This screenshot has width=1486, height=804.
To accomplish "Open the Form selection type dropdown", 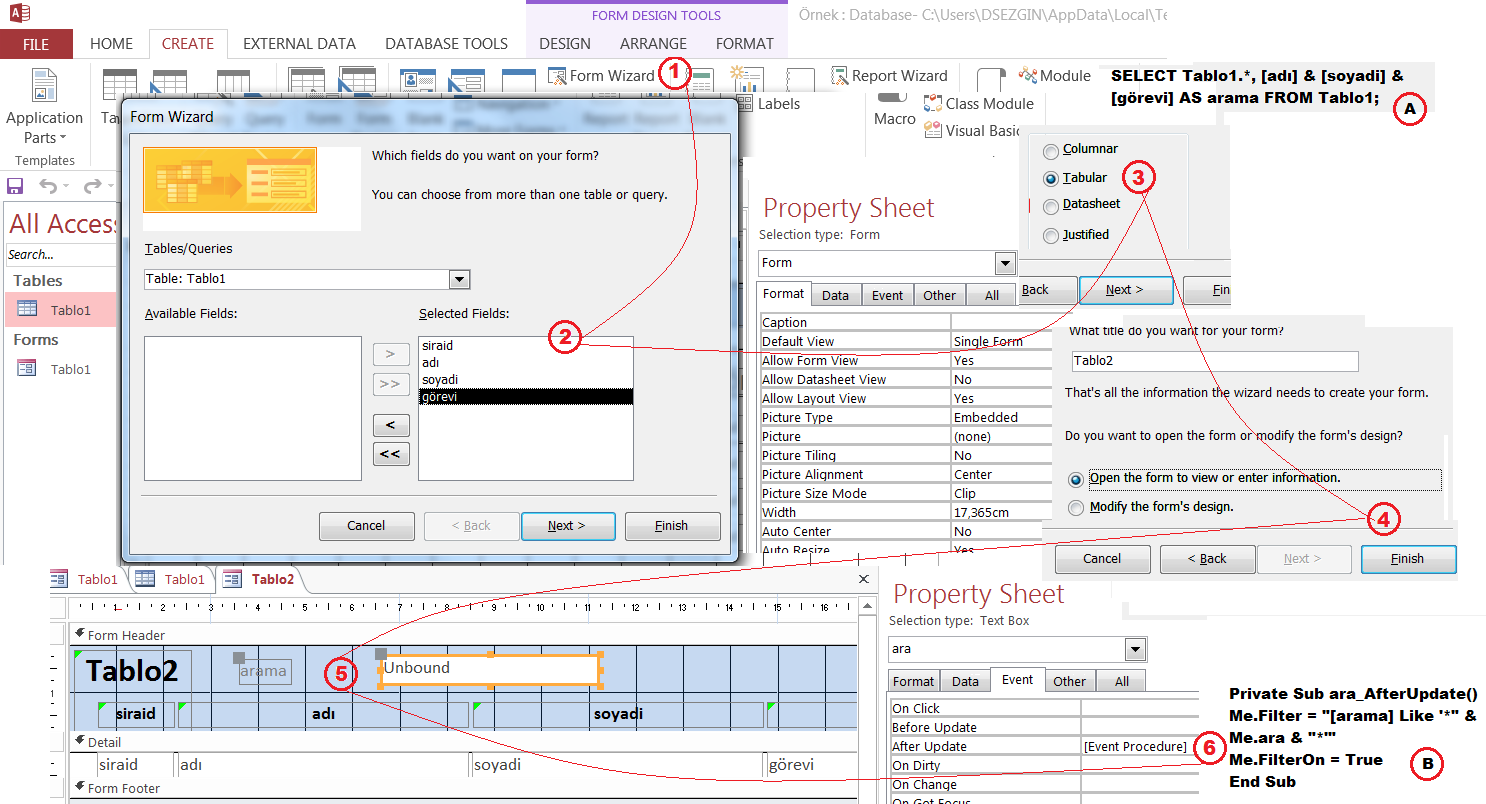I will pos(1005,264).
